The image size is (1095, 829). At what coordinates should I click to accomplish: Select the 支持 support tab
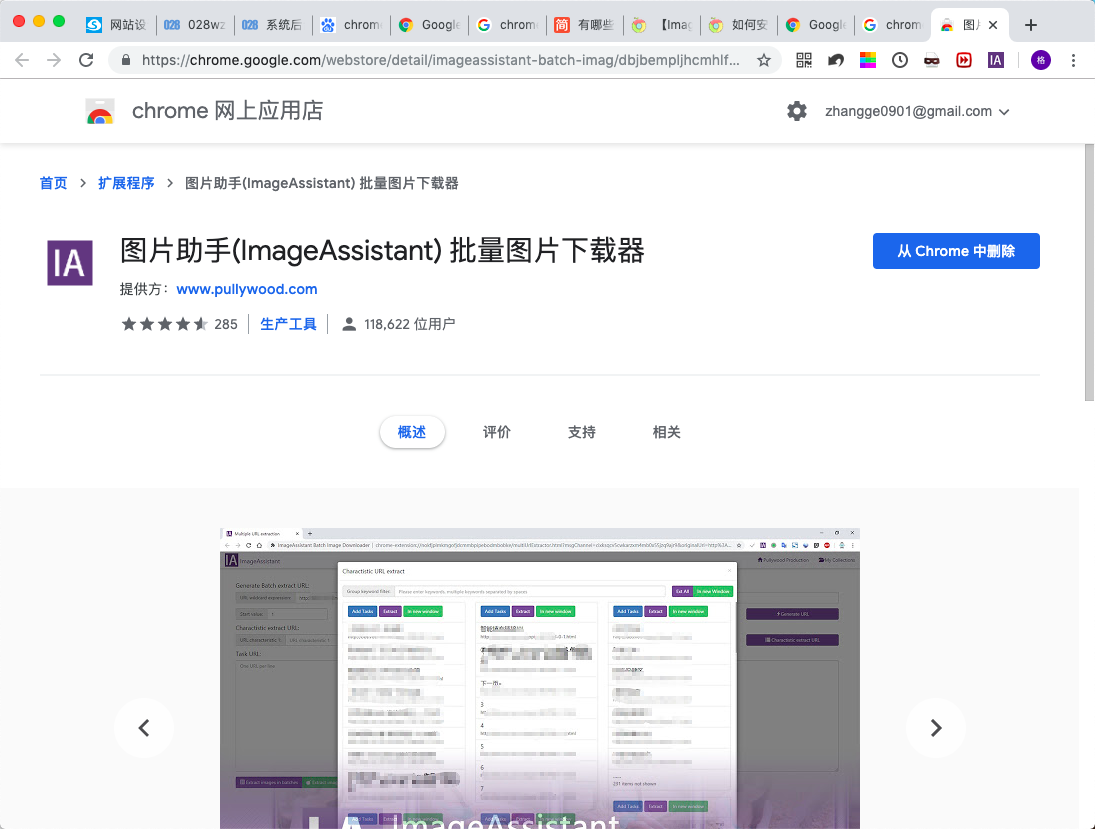tap(582, 432)
